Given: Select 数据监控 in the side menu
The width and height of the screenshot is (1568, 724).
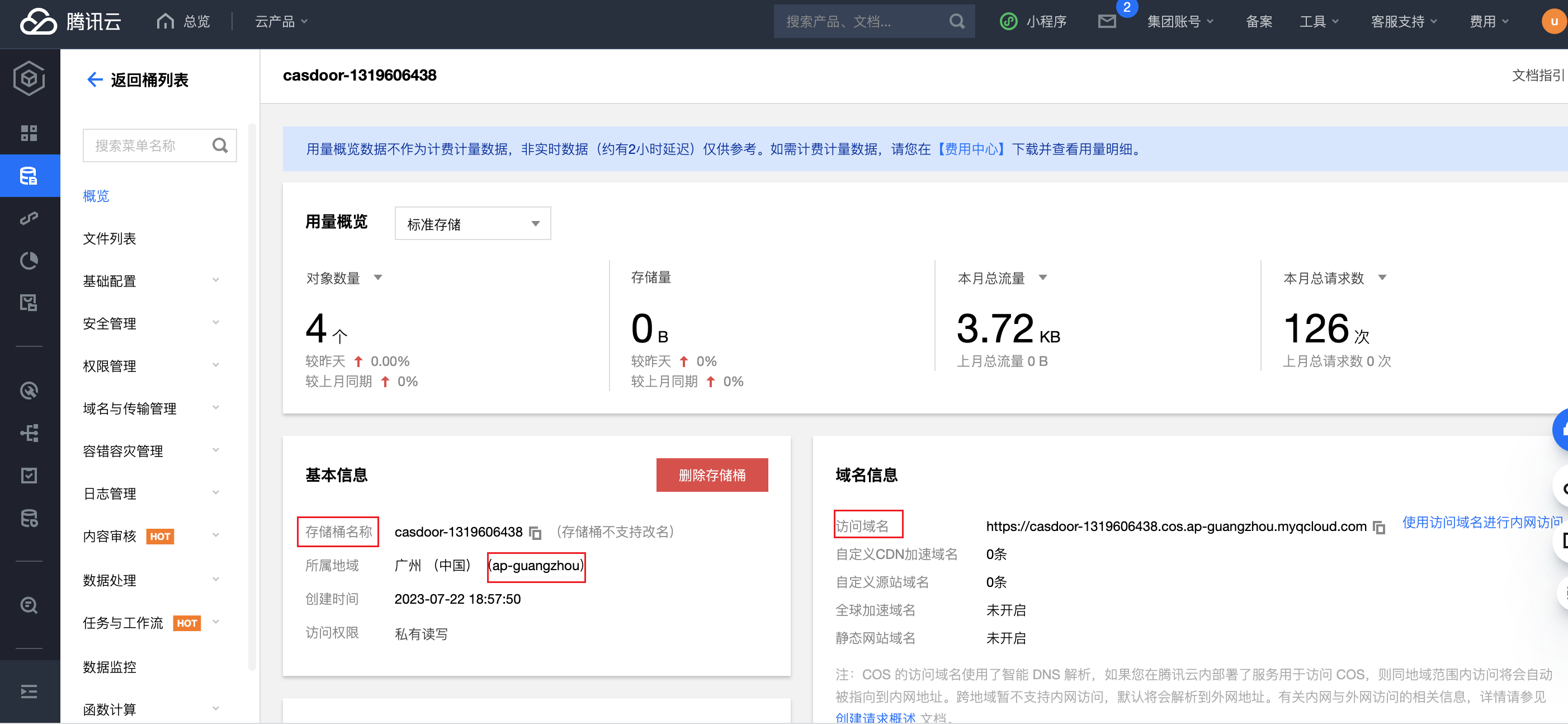Looking at the screenshot, I should click(110, 667).
